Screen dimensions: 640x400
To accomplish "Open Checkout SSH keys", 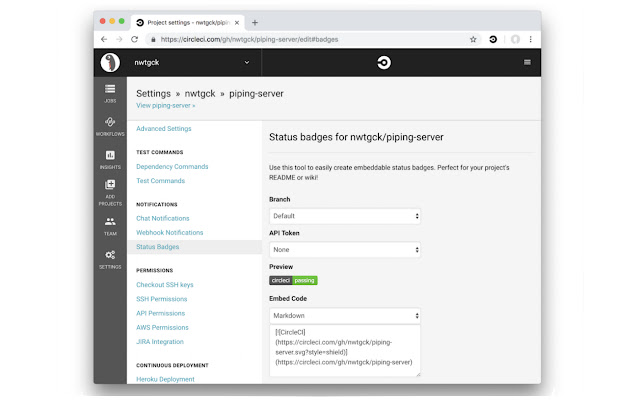I will coord(165,284).
